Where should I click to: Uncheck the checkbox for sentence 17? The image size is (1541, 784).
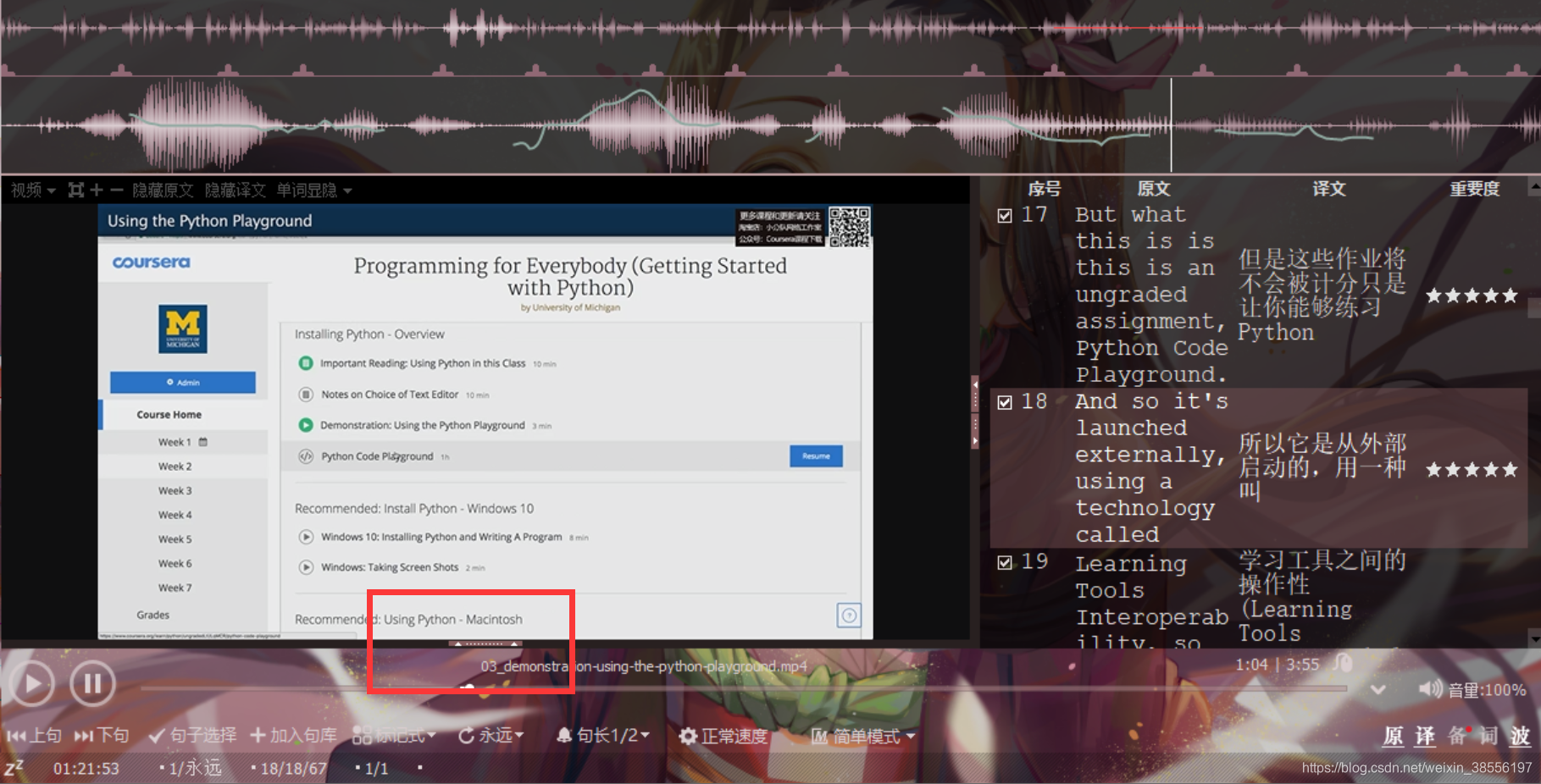click(x=1005, y=216)
